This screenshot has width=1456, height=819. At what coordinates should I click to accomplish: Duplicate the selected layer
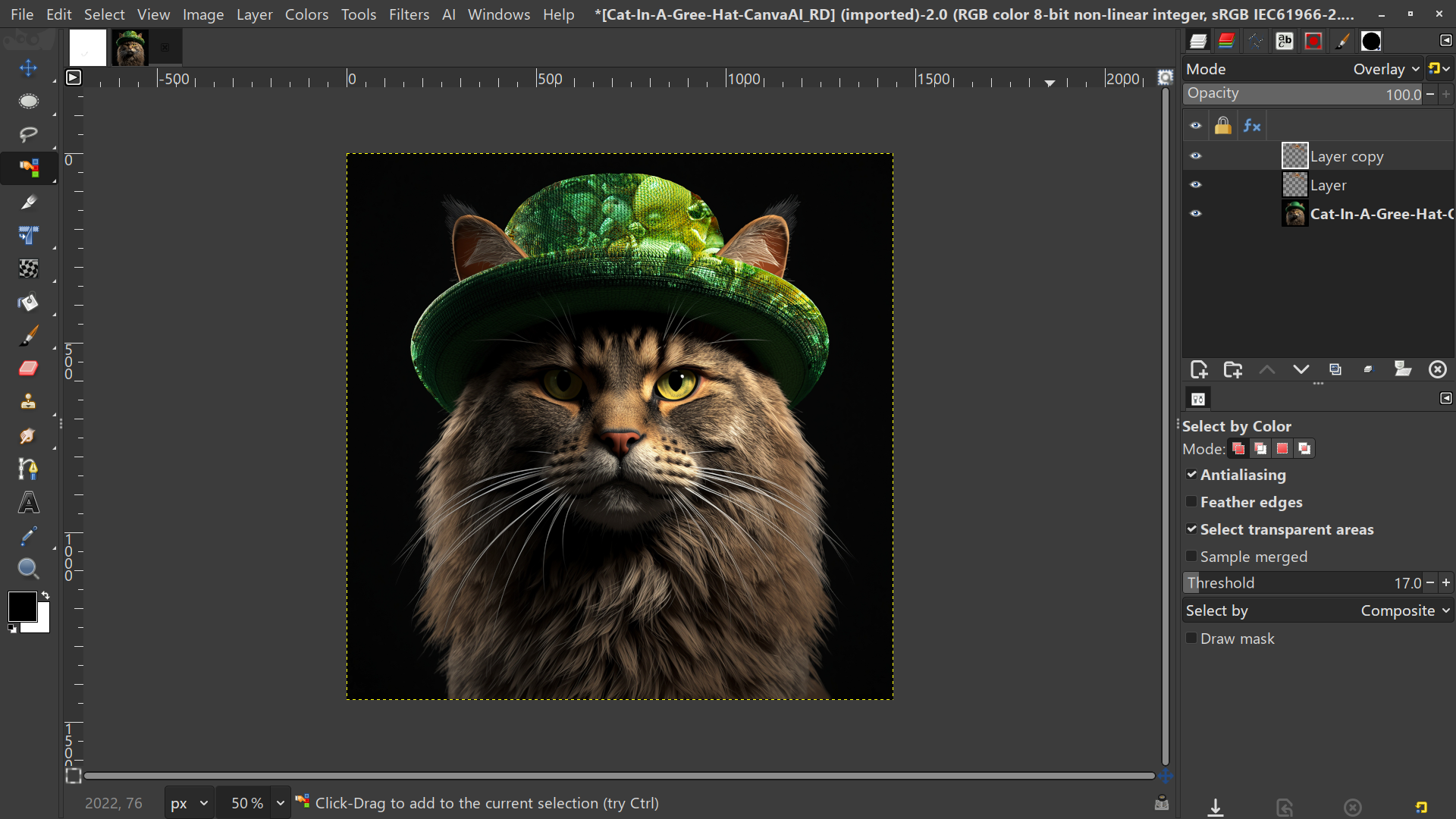1335,369
